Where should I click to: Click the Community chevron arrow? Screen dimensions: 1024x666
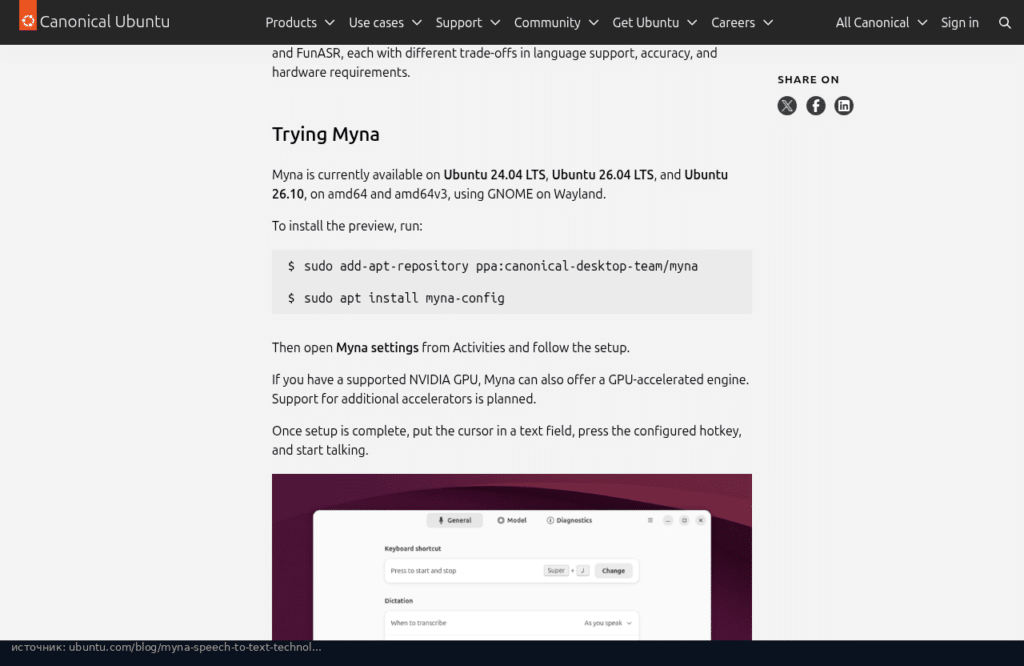click(x=593, y=23)
